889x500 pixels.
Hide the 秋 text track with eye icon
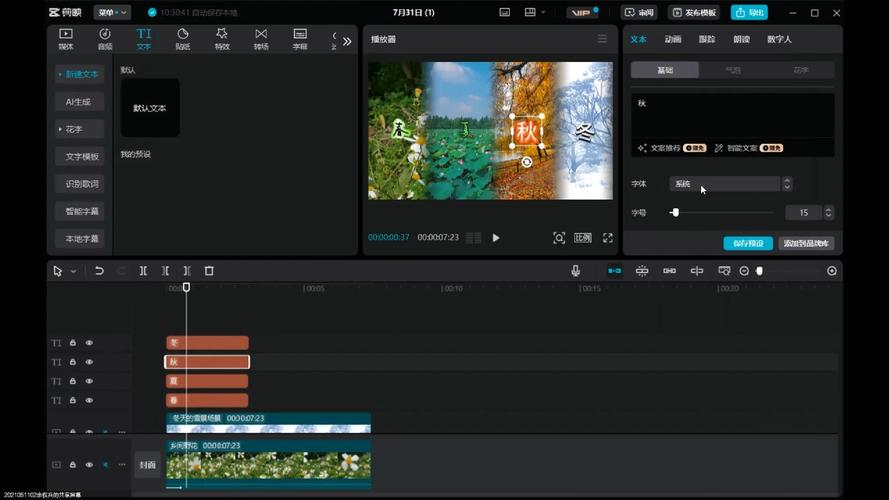(x=89, y=362)
